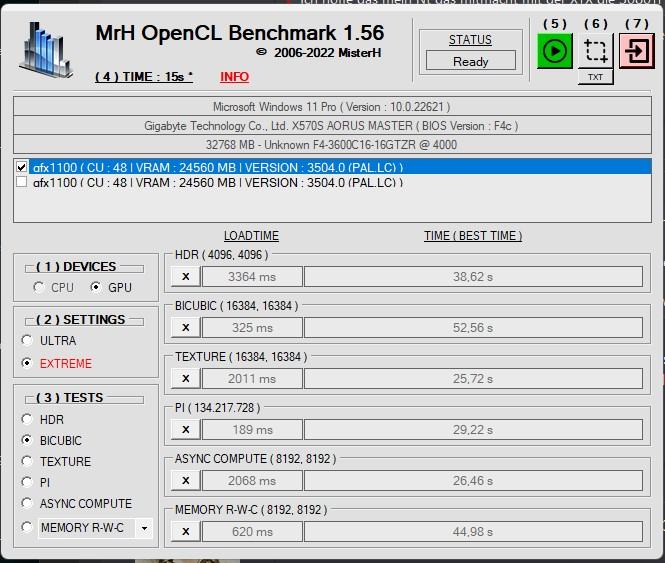Select the PI test radio button

click(x=27, y=482)
